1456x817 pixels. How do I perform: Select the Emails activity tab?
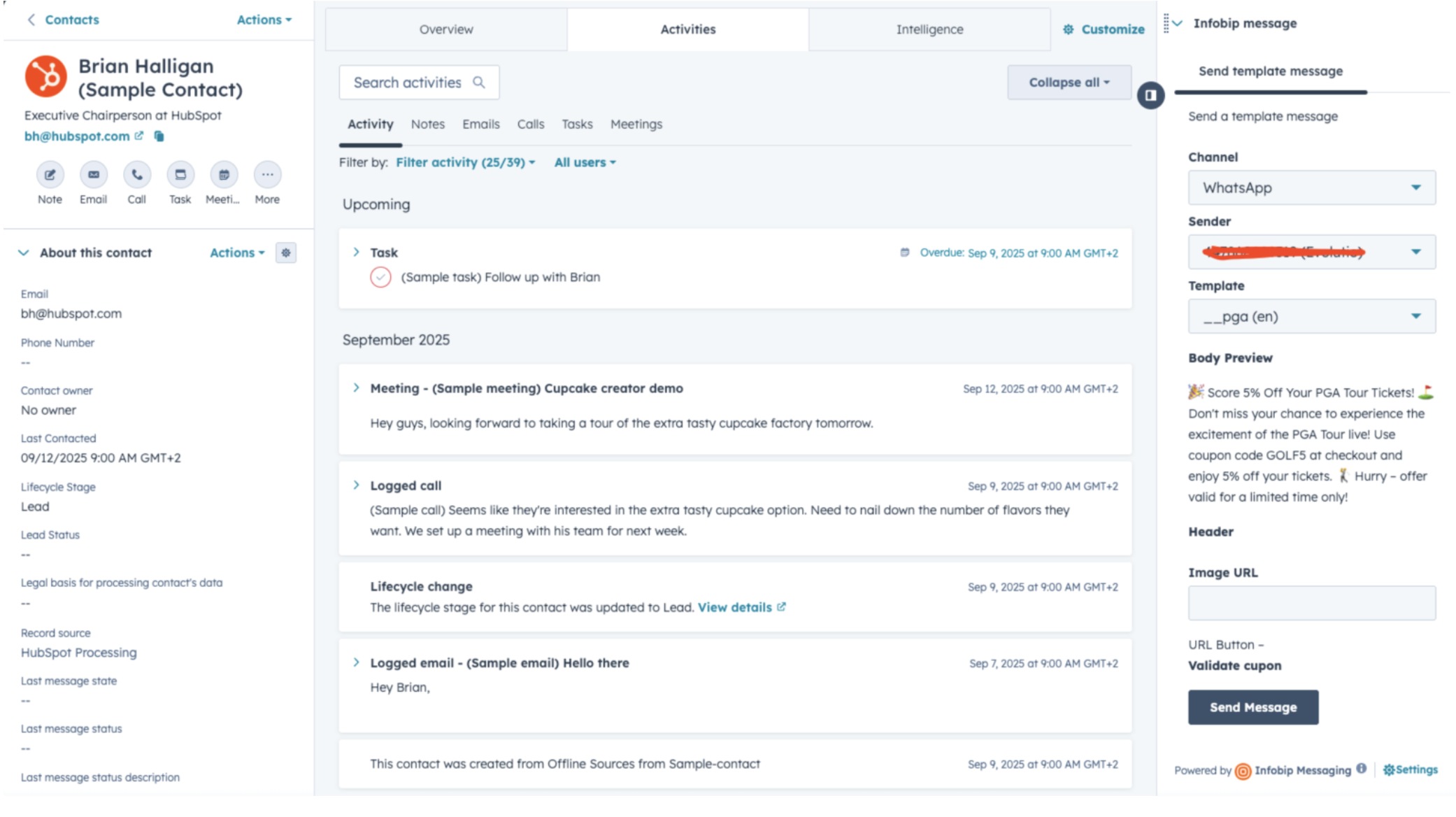click(480, 125)
